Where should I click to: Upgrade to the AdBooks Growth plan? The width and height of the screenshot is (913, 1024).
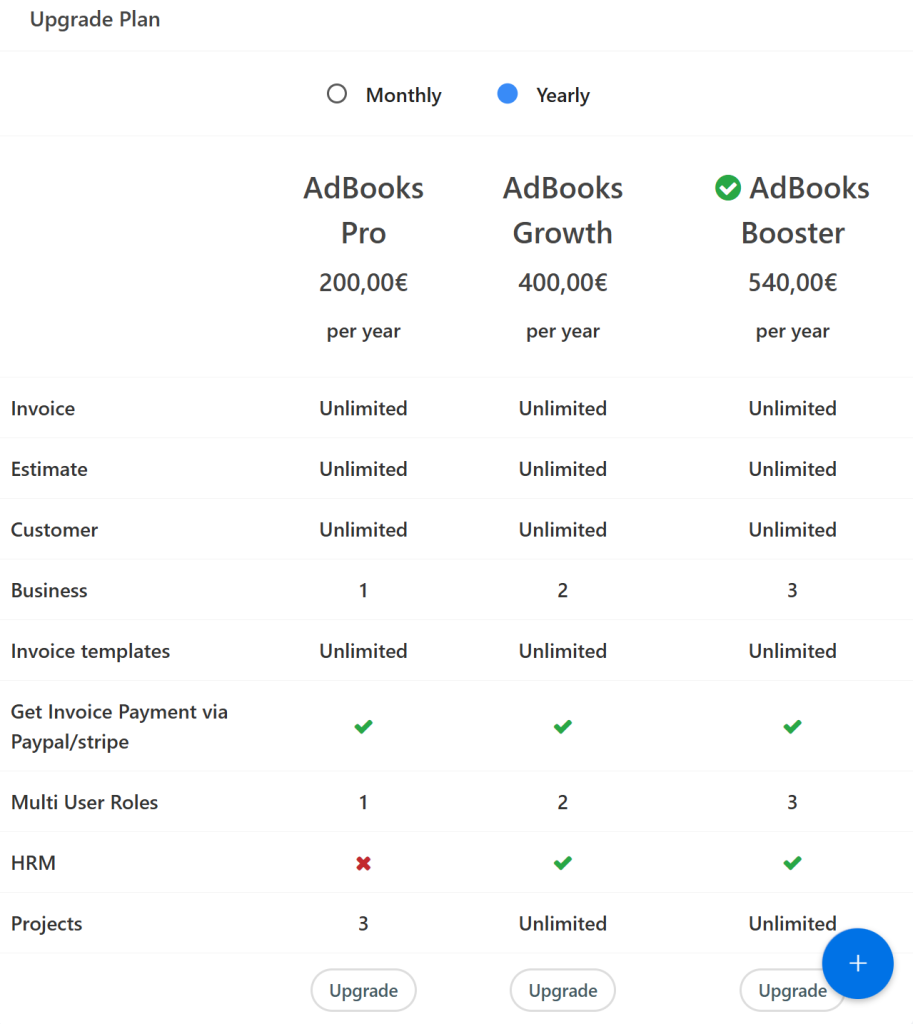[x=562, y=991]
